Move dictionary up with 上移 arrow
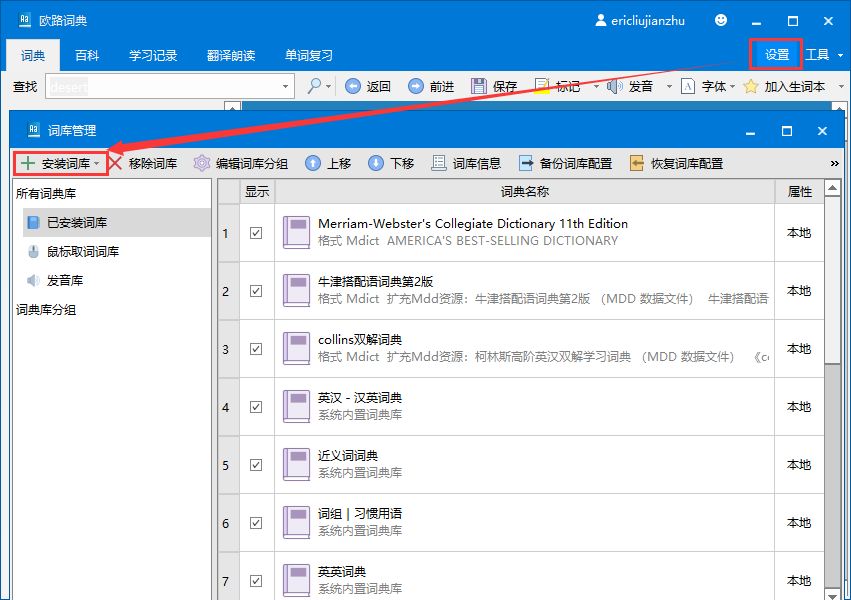Viewport: 851px width, 600px height. 313,163
